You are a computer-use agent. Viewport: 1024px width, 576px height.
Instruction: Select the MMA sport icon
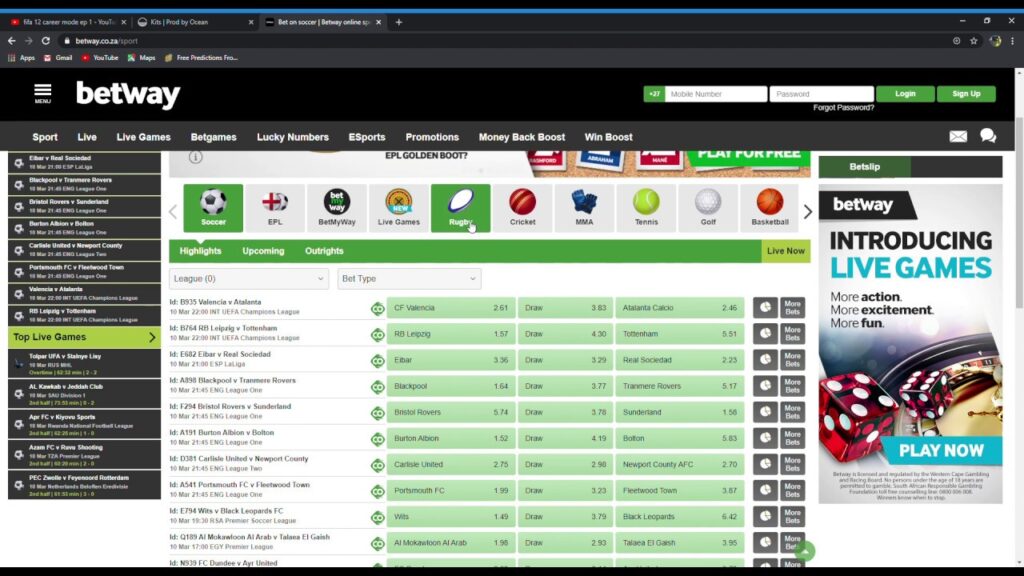584,208
